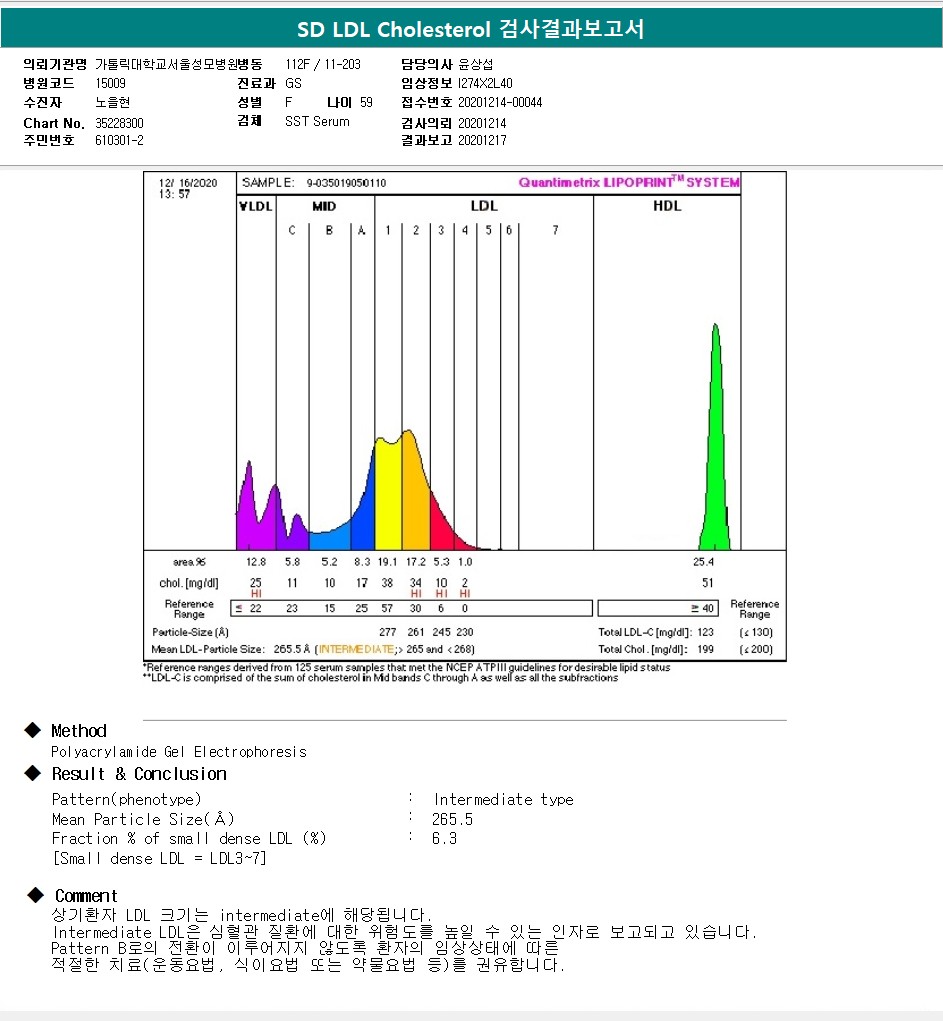Select the department value 'GS'
The image size is (943, 1021).
pos(293,83)
